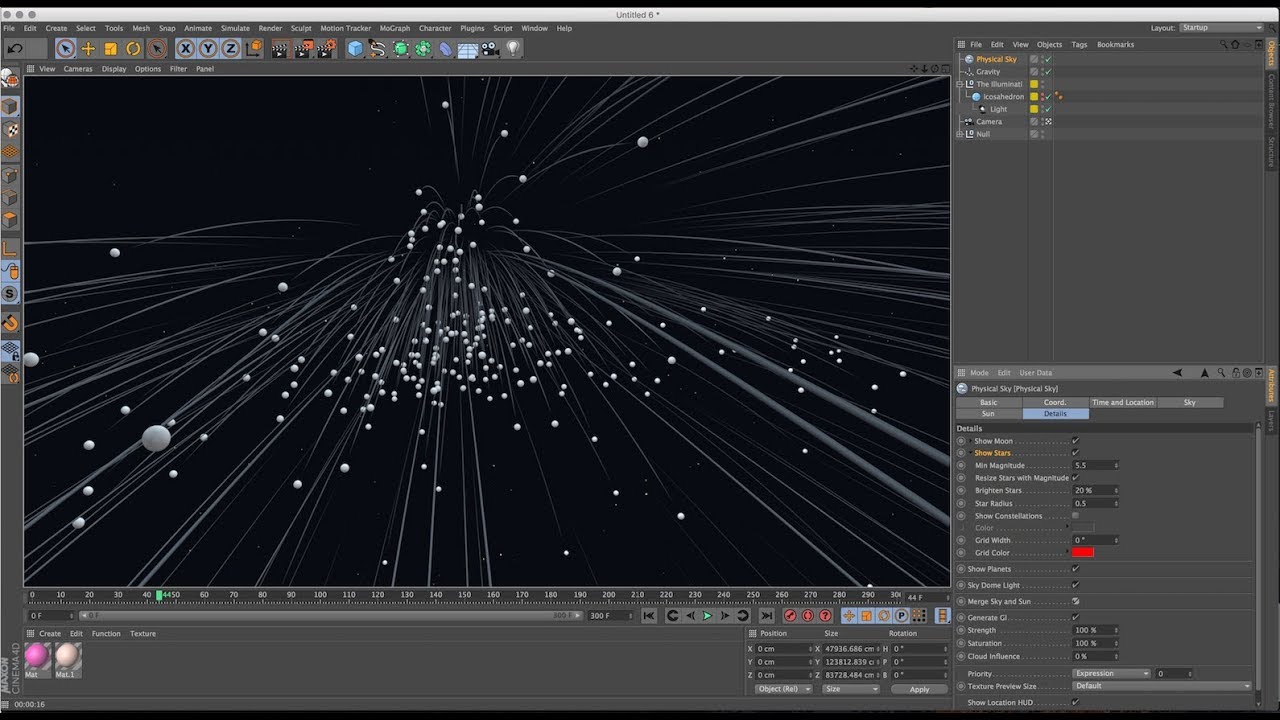Open the Floor environment icon

coord(468,48)
